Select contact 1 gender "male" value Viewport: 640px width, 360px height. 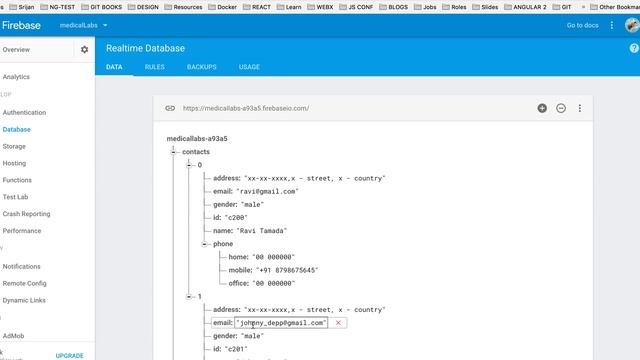(x=253, y=336)
